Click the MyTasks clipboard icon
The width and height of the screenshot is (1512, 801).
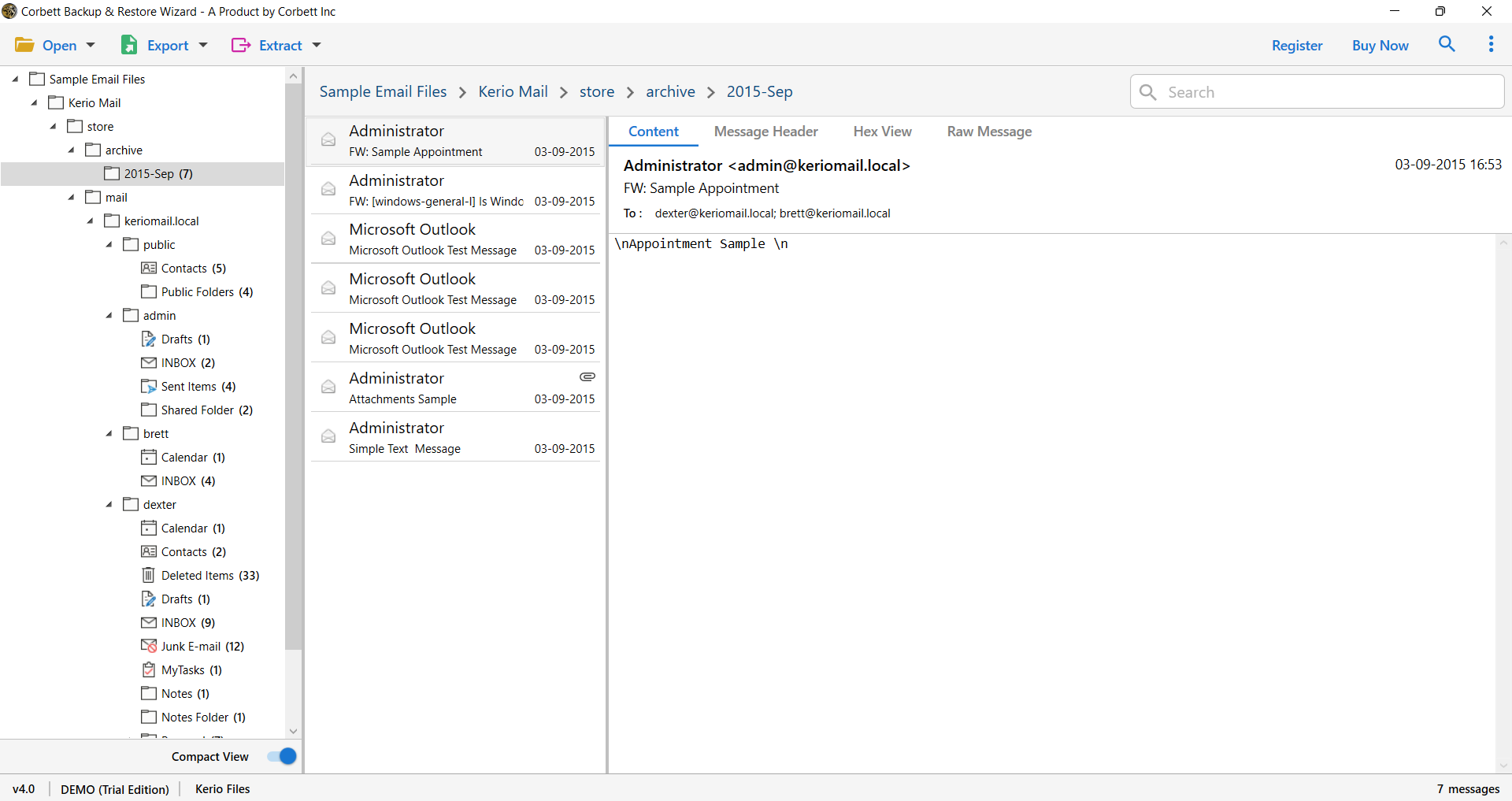pos(149,669)
